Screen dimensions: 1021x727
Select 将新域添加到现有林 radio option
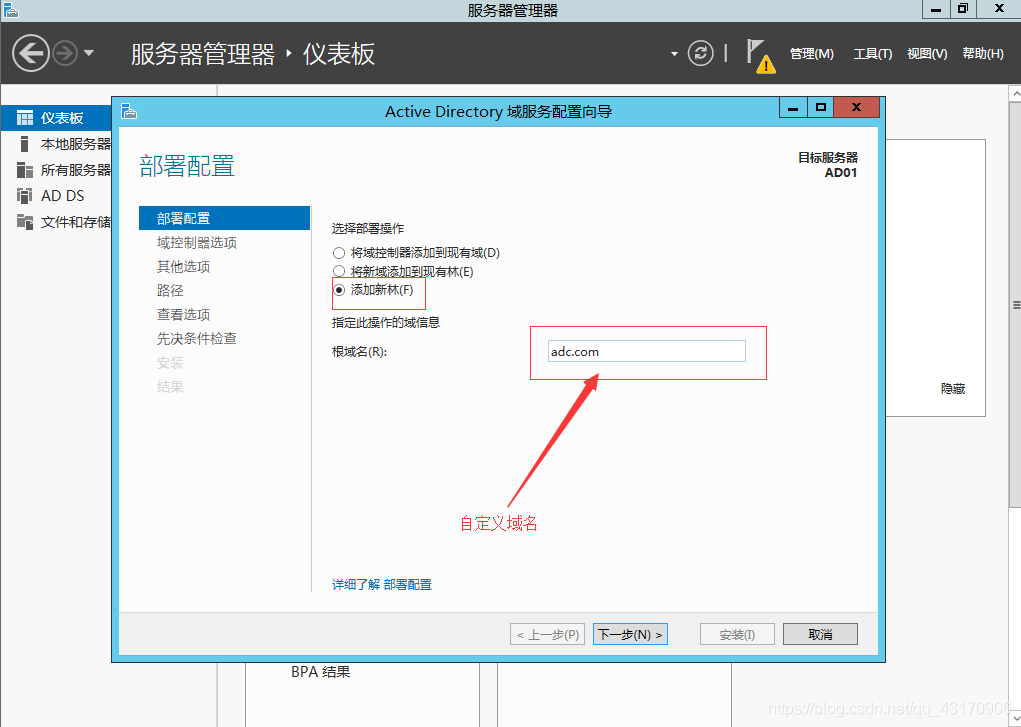[339, 272]
